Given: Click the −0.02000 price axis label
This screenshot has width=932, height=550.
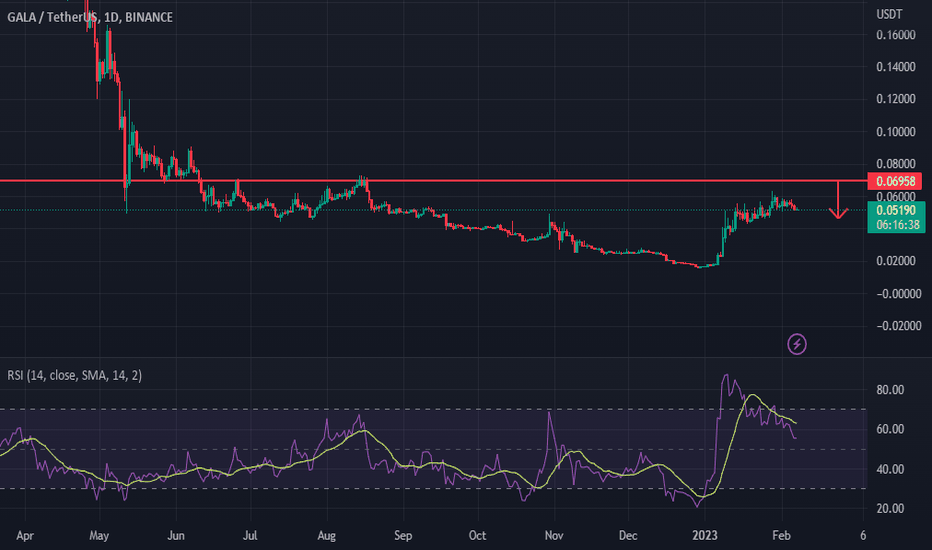Looking at the screenshot, I should pyautogui.click(x=898, y=326).
